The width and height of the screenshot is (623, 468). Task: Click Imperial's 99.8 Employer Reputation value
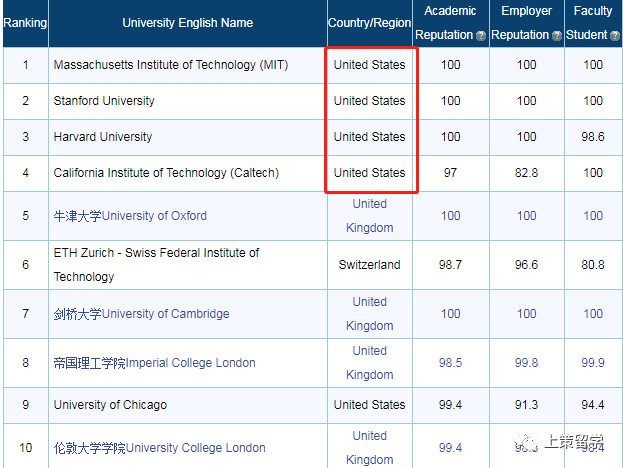click(526, 363)
